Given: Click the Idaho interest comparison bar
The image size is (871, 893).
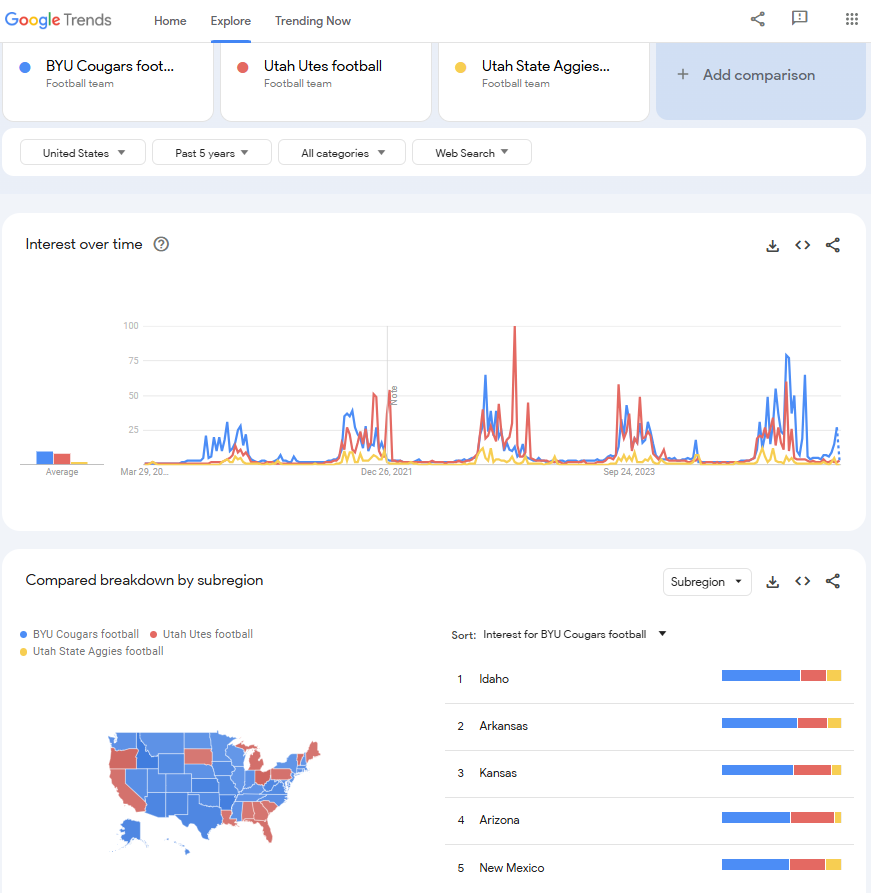Looking at the screenshot, I should 782,676.
